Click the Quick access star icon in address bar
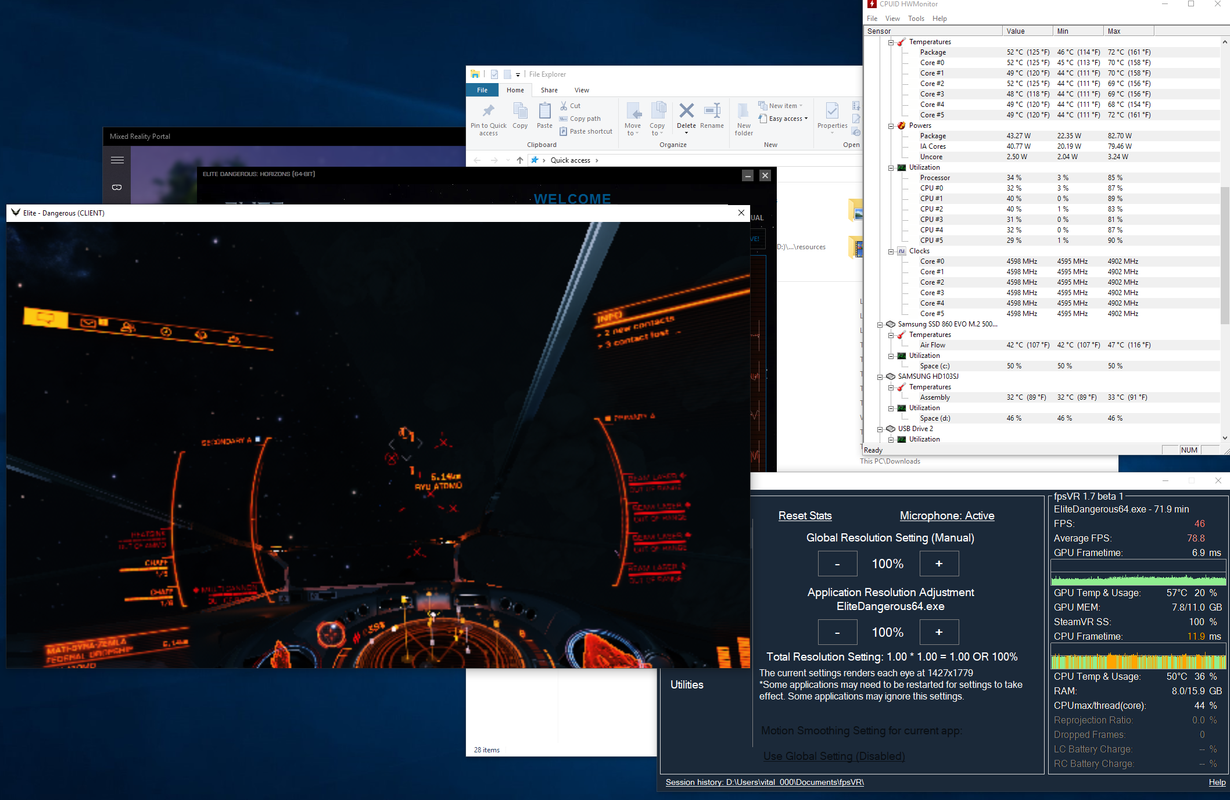Viewport: 1230px width, 800px height. pyautogui.click(x=535, y=160)
